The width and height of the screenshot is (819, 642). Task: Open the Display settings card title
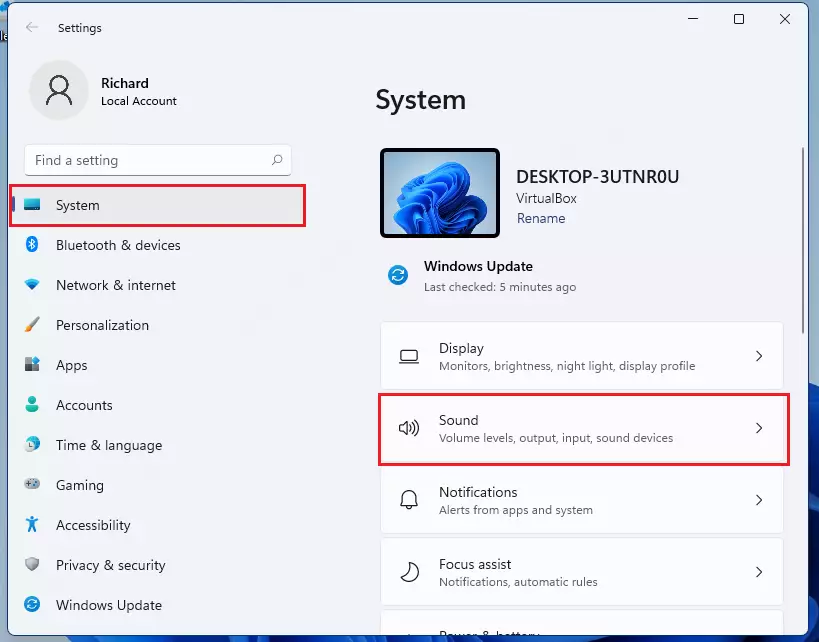pos(461,348)
